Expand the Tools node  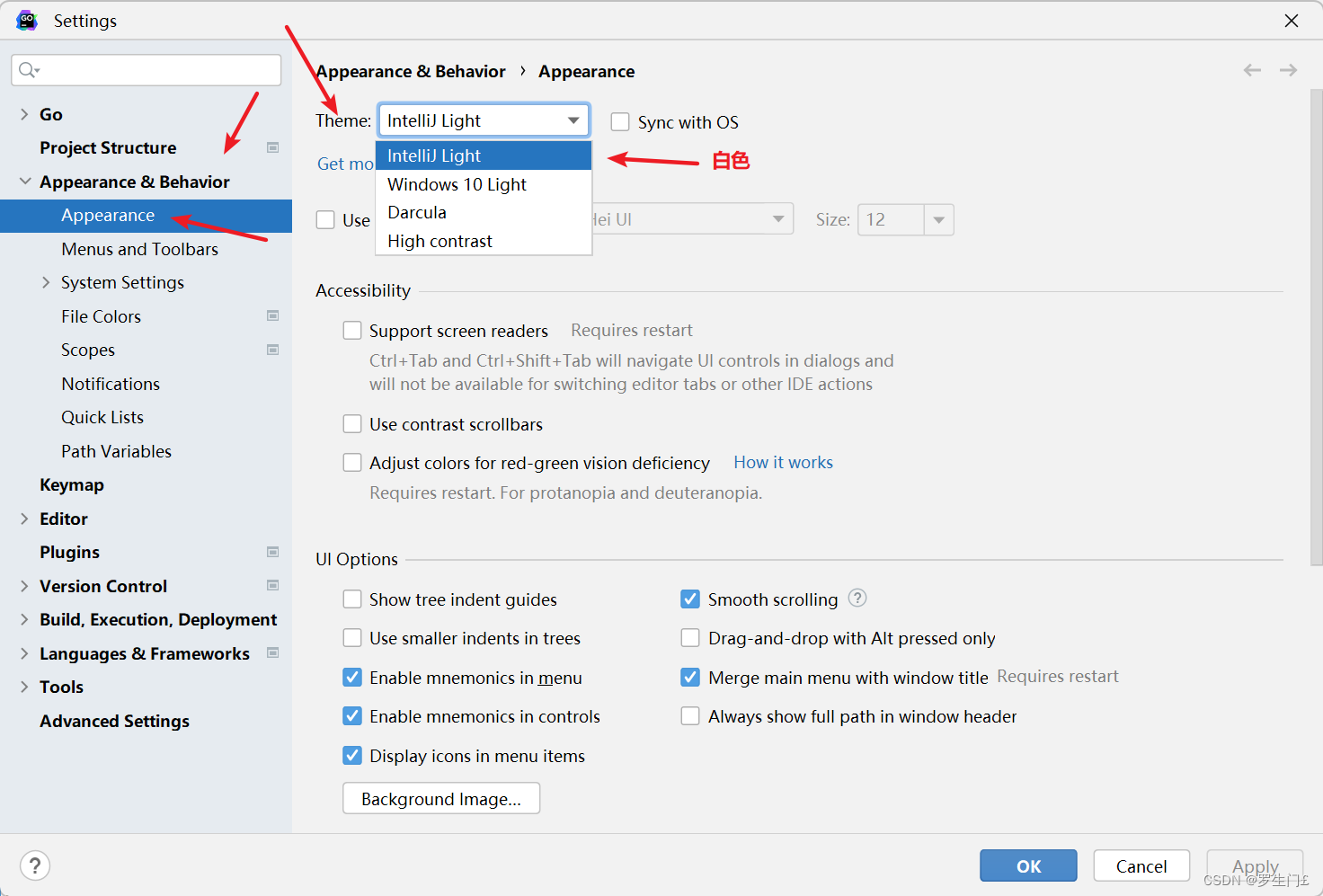[24, 687]
